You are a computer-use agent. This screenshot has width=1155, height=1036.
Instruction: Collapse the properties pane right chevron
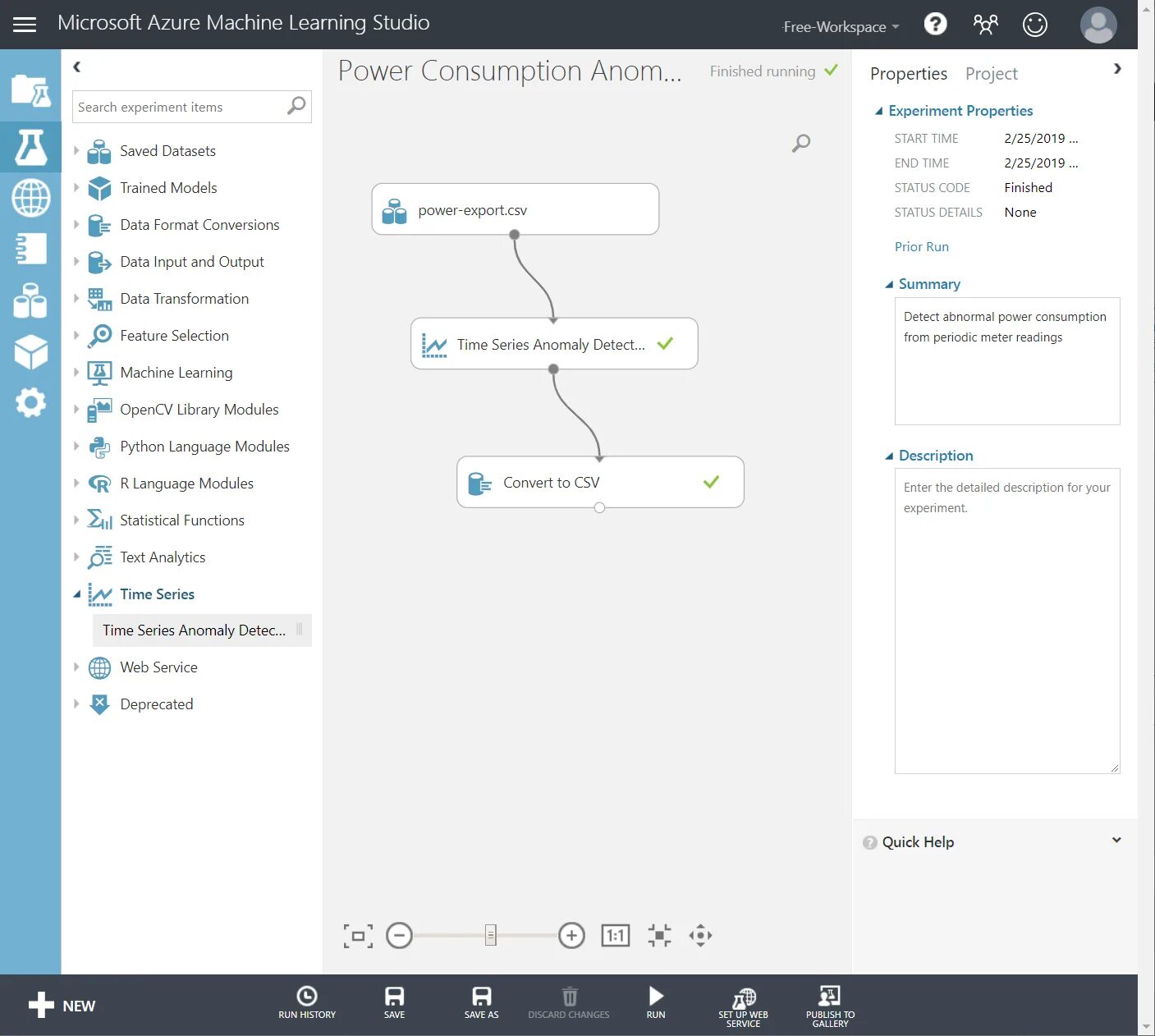(1117, 68)
